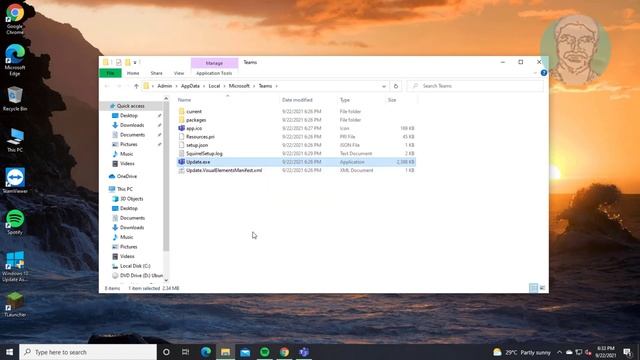
Task: Select the setup.json file
Action: click(x=197, y=145)
